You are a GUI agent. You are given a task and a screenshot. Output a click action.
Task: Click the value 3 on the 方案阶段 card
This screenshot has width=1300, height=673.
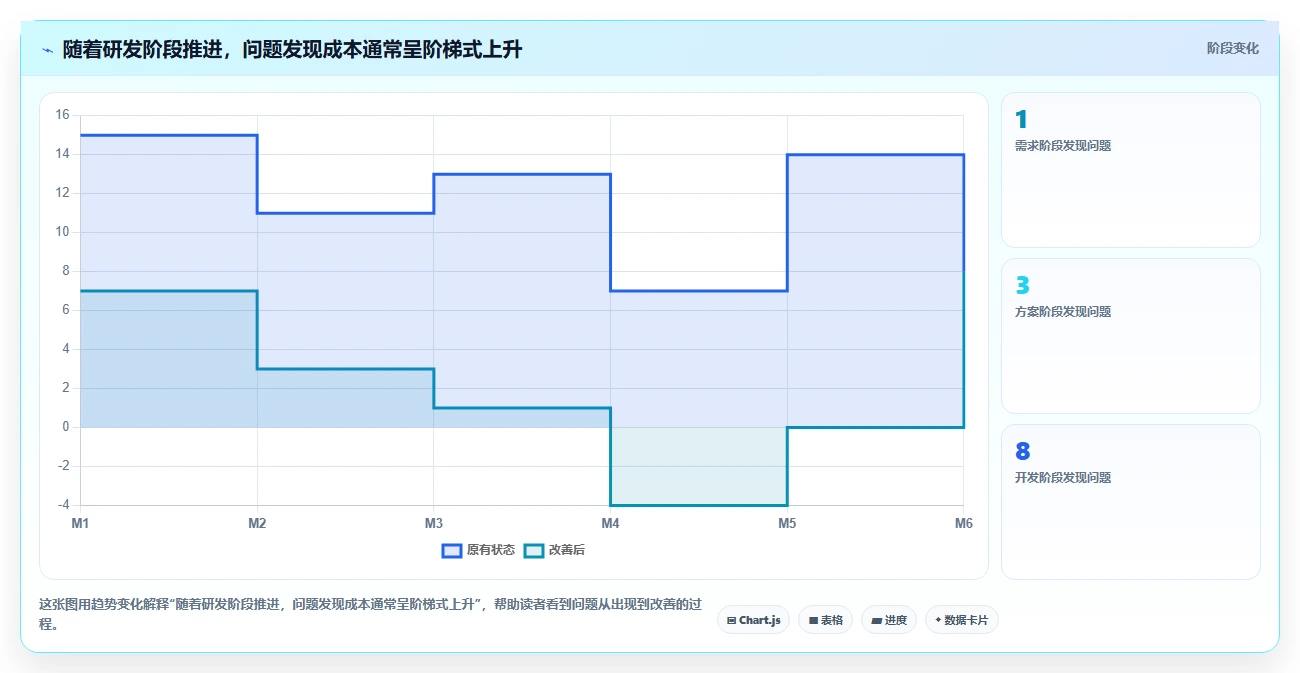(x=1022, y=286)
